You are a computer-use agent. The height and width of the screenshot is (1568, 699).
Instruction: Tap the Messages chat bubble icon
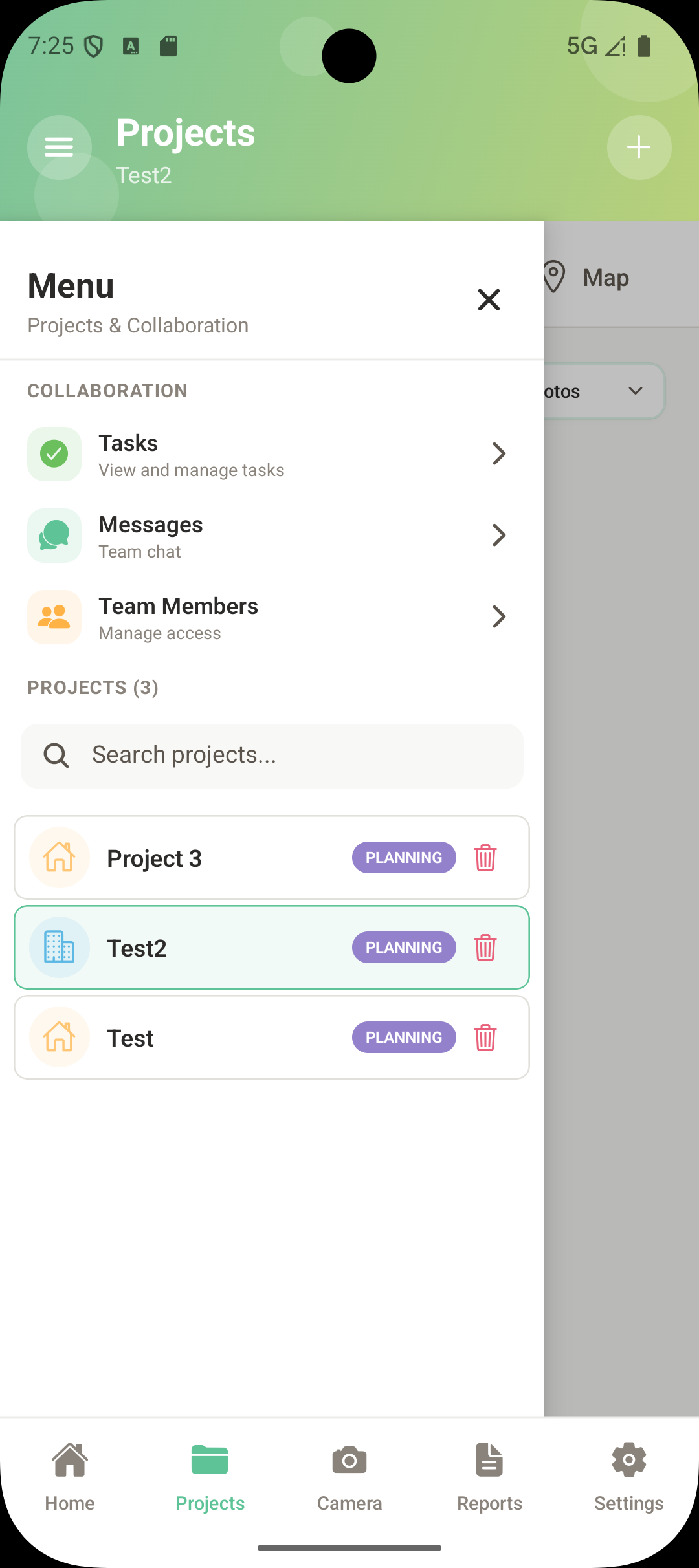pyautogui.click(x=54, y=536)
